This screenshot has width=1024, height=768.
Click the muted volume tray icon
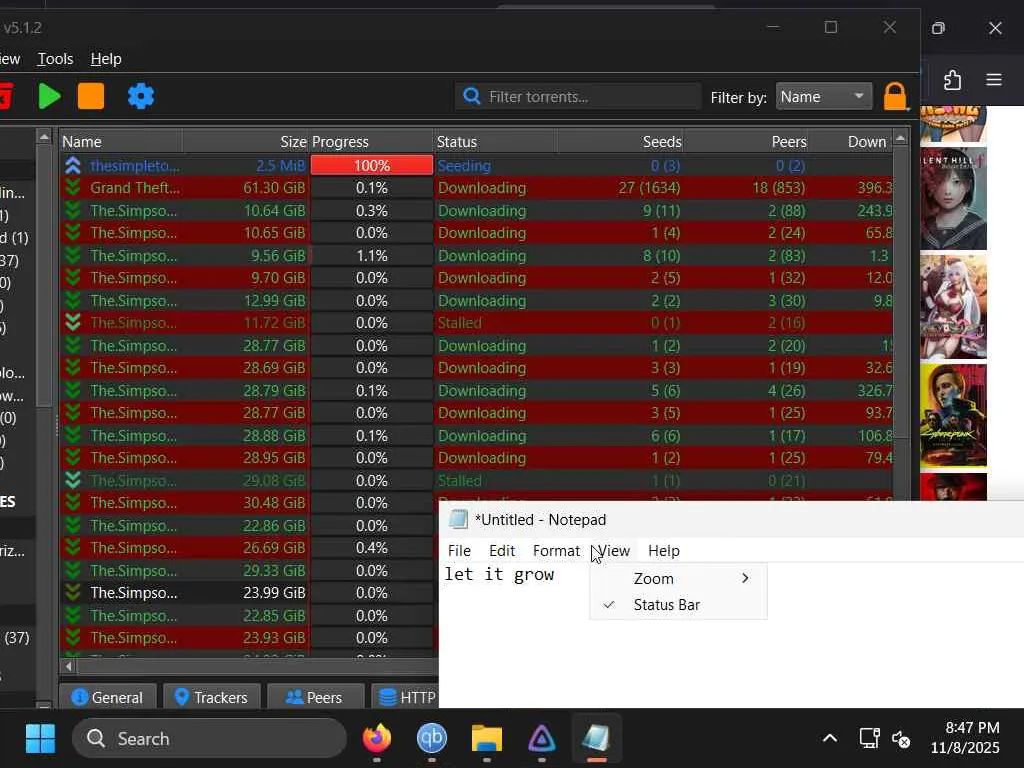tap(901, 739)
